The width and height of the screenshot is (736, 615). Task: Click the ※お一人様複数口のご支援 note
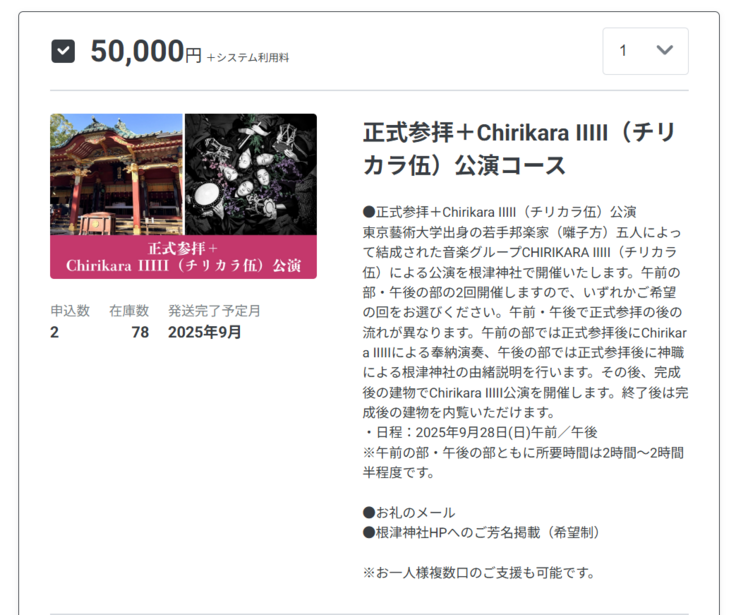click(x=479, y=573)
